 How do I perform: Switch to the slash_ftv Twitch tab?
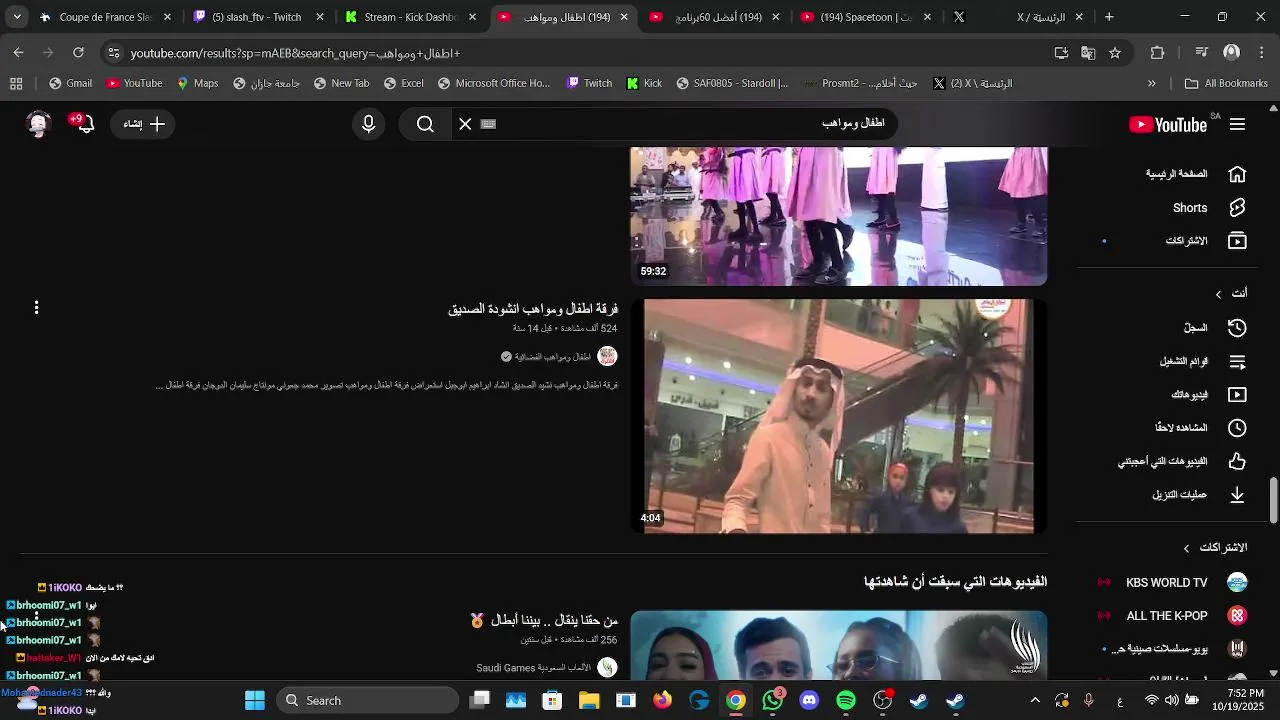click(256, 17)
